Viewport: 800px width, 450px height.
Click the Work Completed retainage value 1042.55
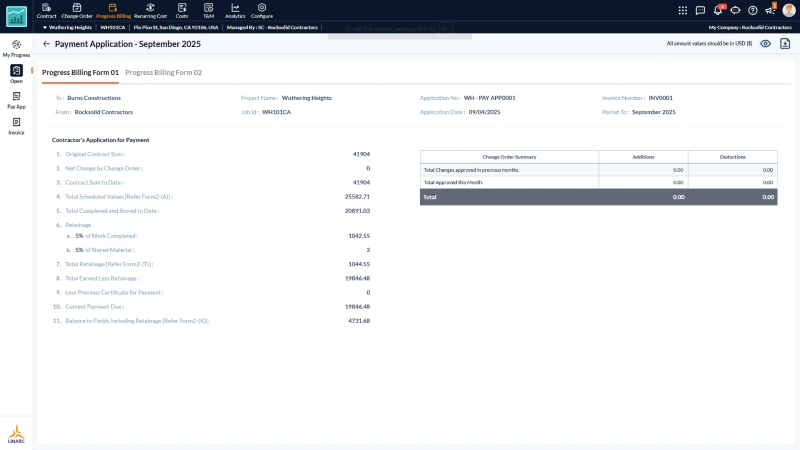[359, 236]
